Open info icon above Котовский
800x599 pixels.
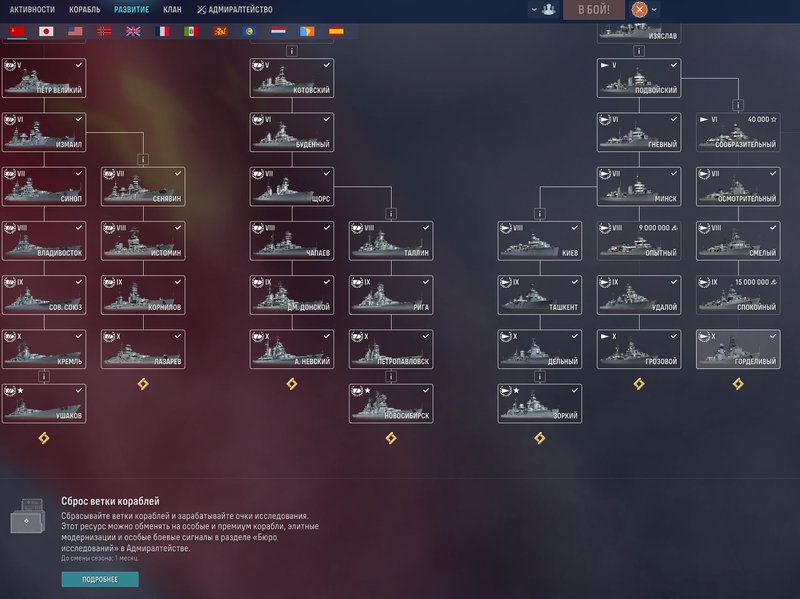(292, 51)
